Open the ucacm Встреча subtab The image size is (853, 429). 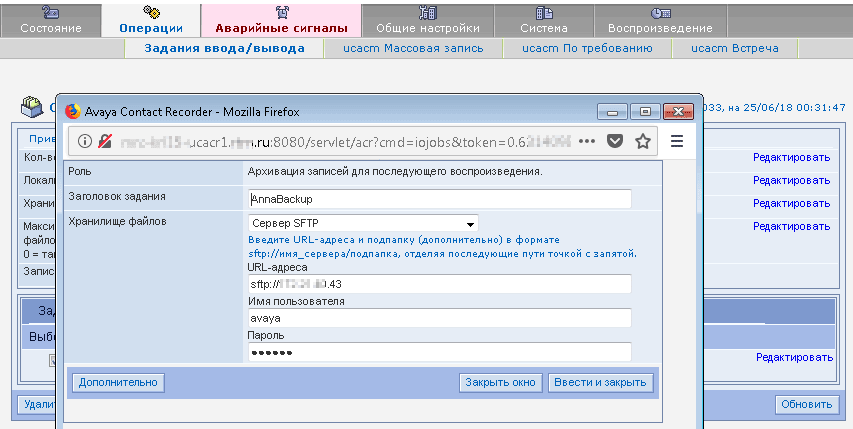point(734,48)
